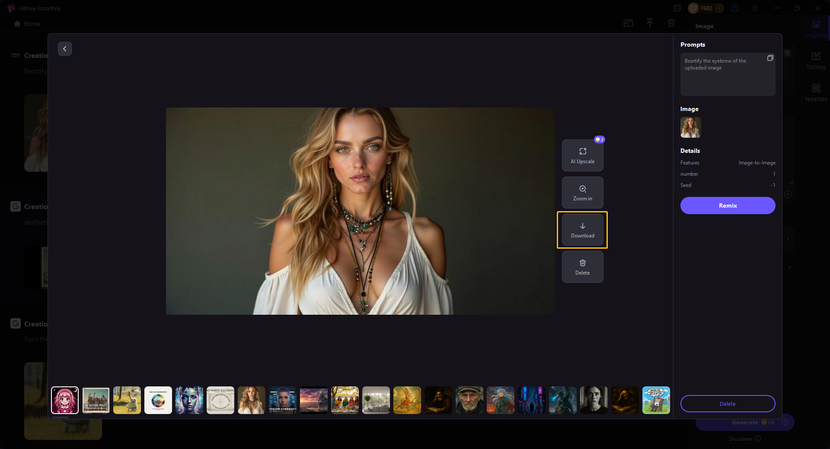The width and height of the screenshot is (830, 449).
Task: Download the generated image
Action: [582, 230]
